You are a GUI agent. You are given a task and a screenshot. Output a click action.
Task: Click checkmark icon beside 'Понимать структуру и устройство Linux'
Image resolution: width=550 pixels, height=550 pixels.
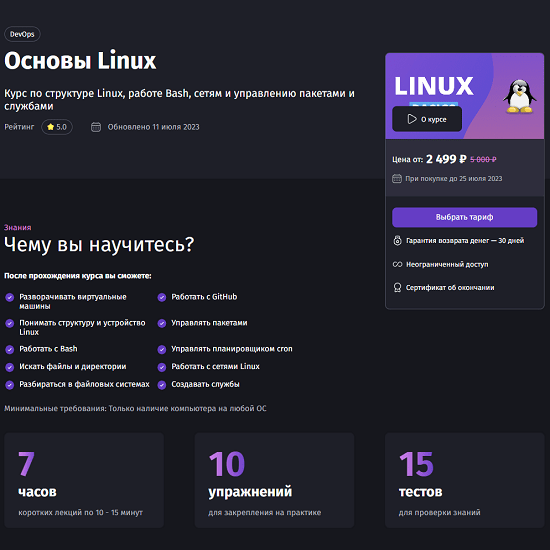(x=10, y=323)
